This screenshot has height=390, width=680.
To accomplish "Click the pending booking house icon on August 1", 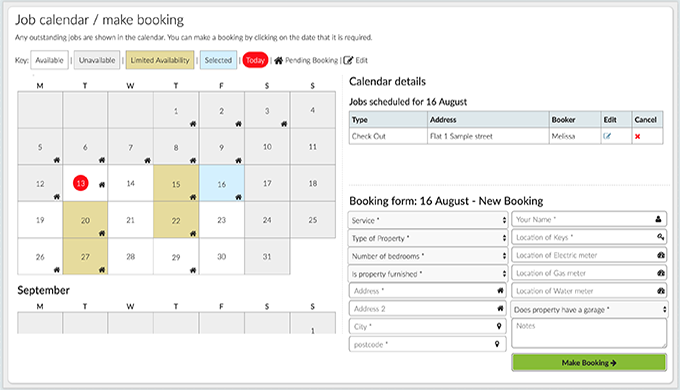I will (193, 124).
